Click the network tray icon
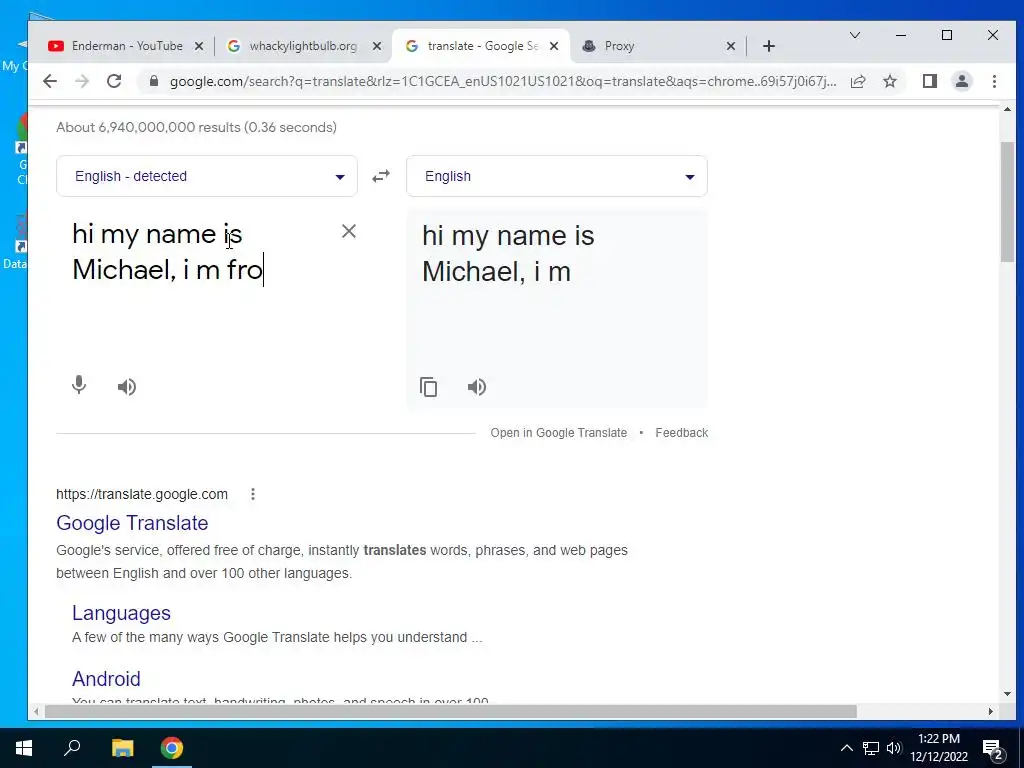This screenshot has height=768, width=1024. pos(871,748)
